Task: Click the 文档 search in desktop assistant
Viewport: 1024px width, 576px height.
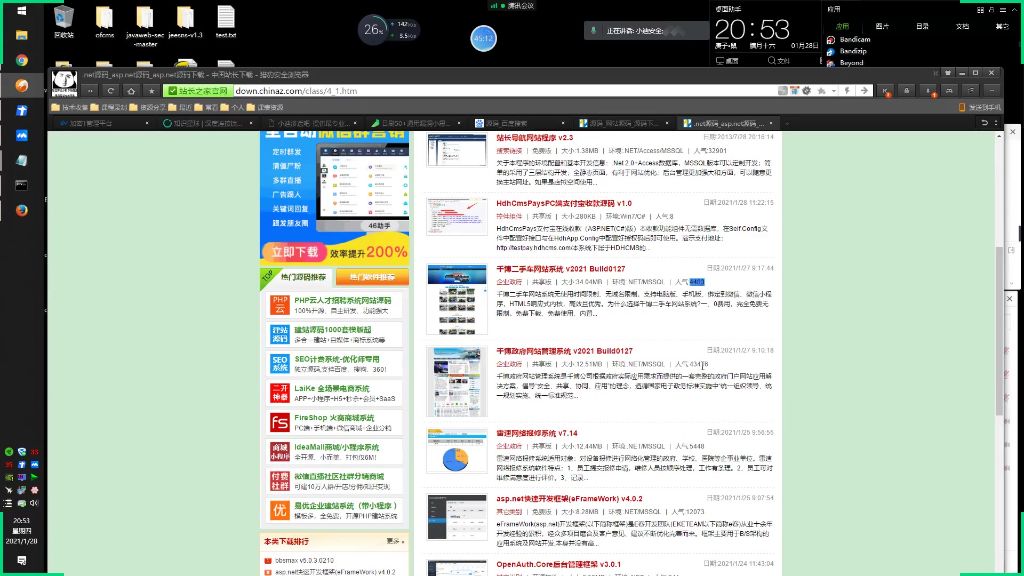Action: 779,61
